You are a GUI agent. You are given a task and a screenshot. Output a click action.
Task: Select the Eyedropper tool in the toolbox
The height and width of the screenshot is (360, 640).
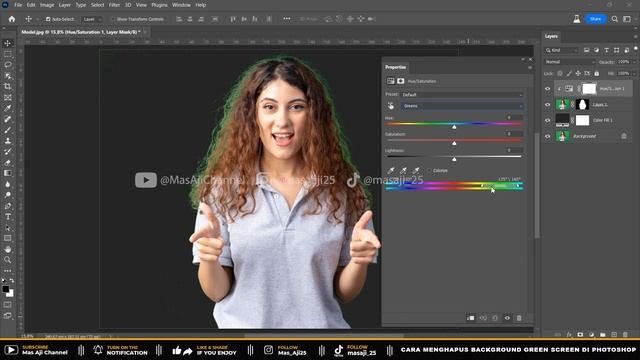pyautogui.click(x=7, y=108)
